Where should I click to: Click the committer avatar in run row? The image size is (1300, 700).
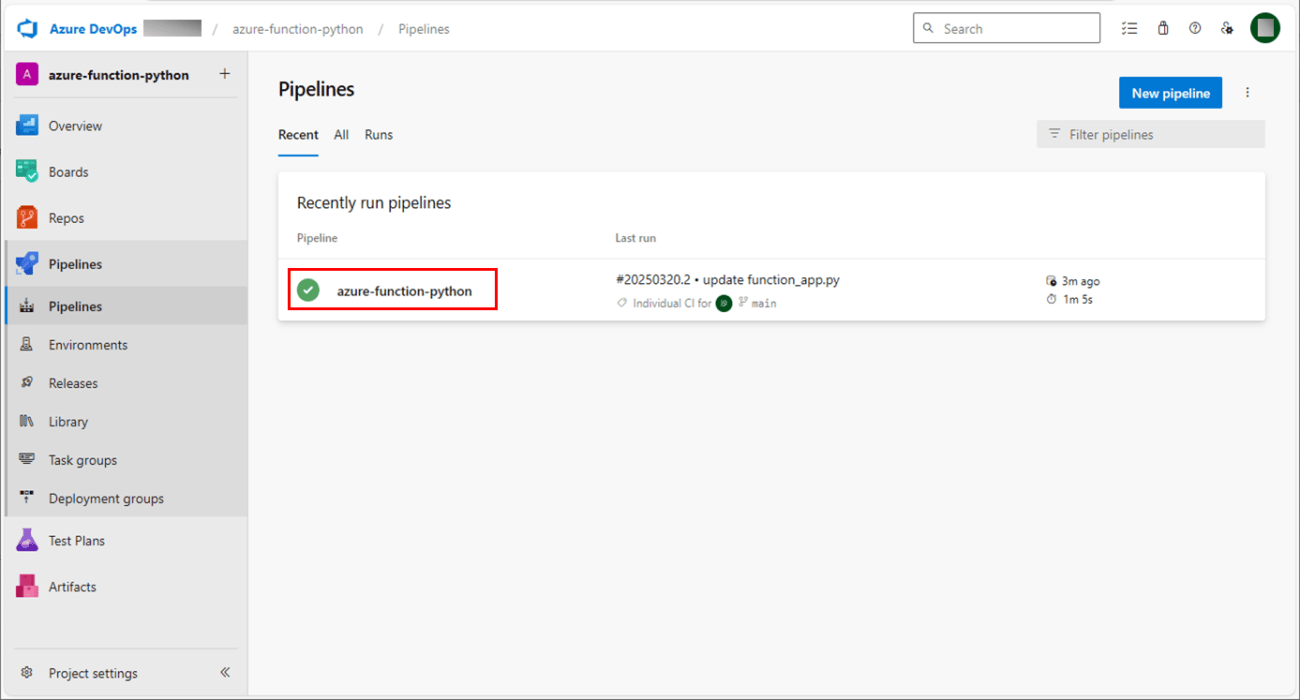tap(724, 303)
